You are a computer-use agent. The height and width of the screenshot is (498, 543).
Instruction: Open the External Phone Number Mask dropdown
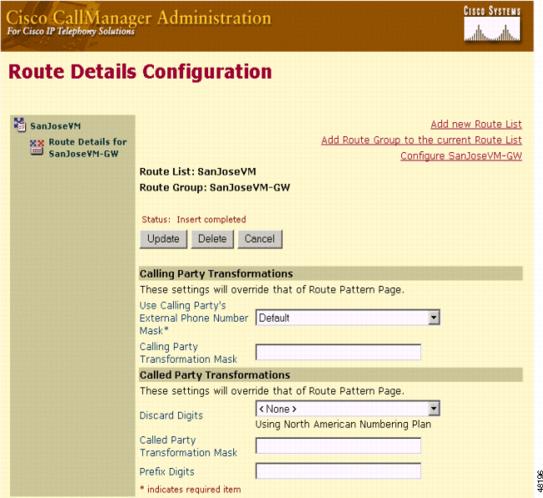point(348,318)
